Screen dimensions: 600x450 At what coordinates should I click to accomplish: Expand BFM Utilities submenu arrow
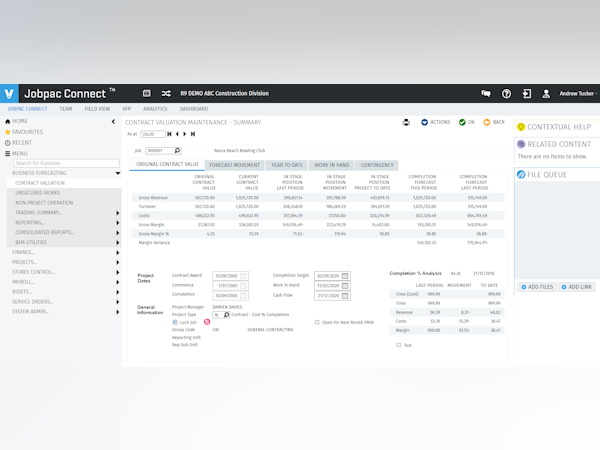point(117,243)
